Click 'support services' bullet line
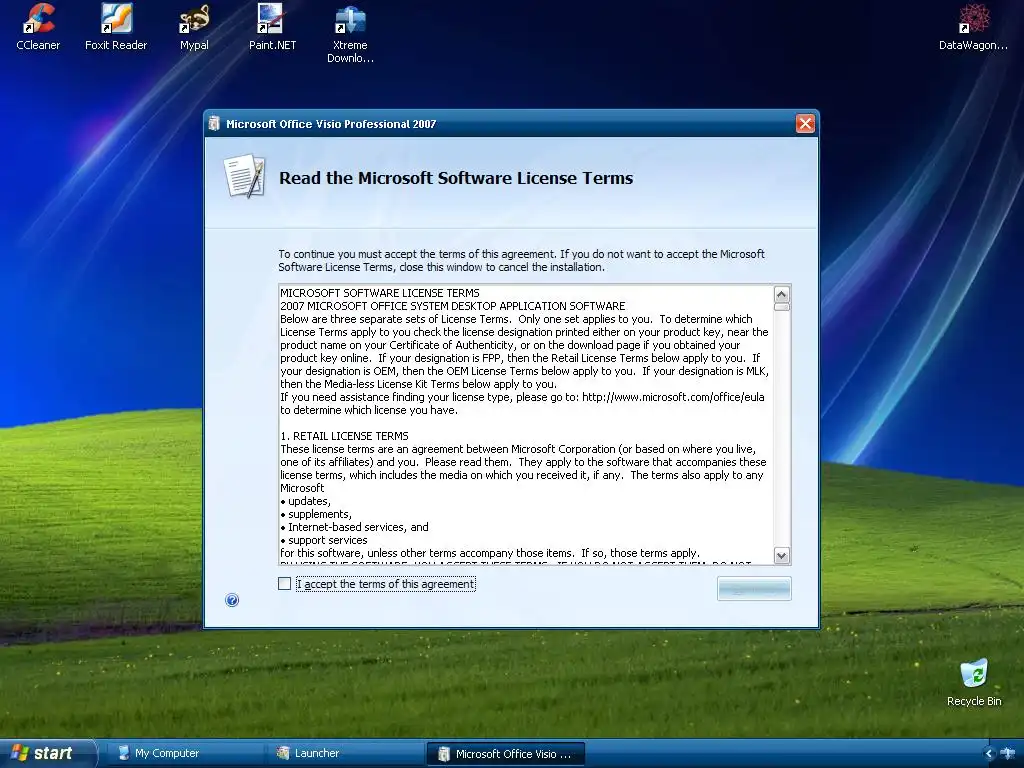 [324, 540]
